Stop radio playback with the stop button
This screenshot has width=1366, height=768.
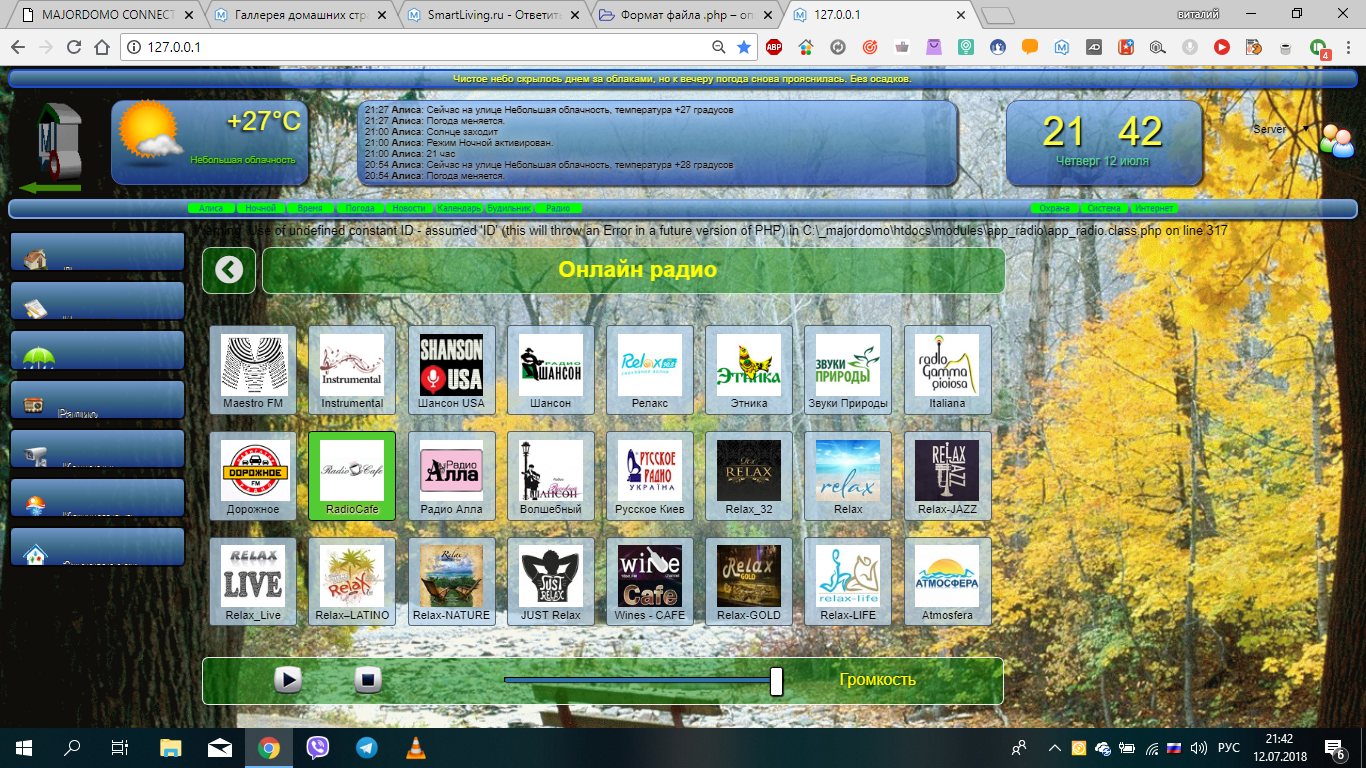[368, 680]
